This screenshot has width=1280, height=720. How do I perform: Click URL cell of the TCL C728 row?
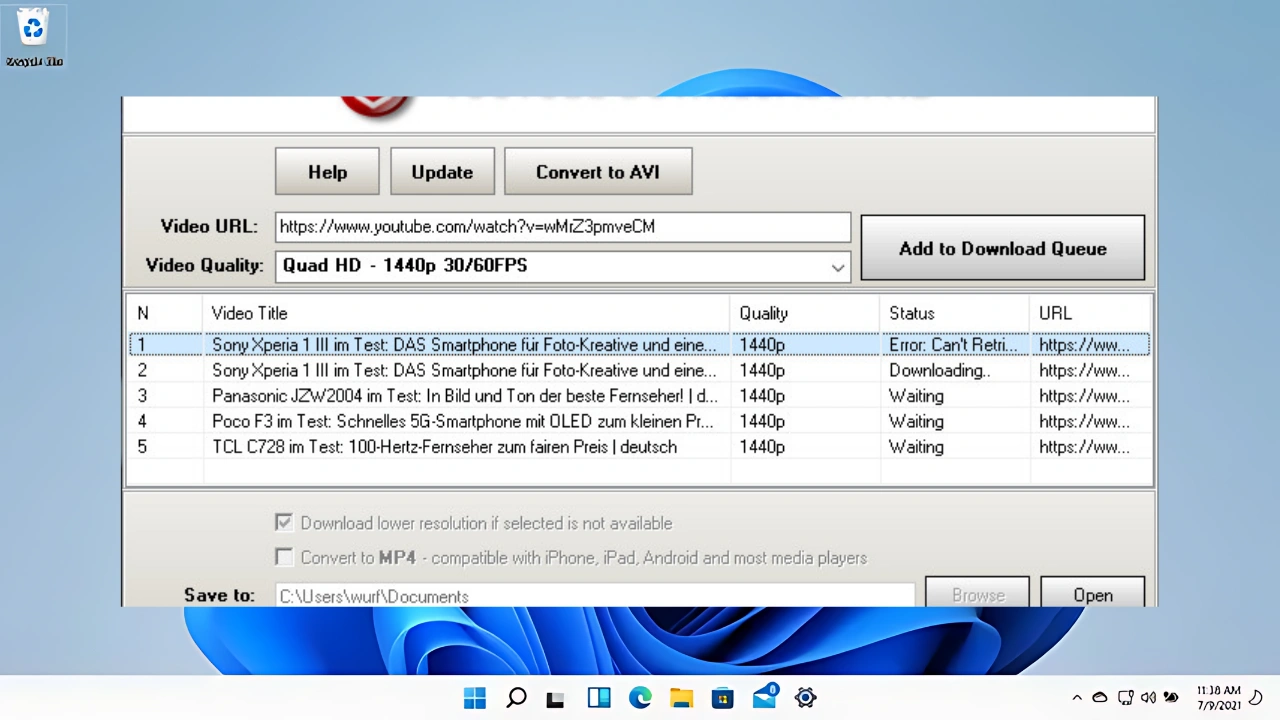pos(1090,447)
